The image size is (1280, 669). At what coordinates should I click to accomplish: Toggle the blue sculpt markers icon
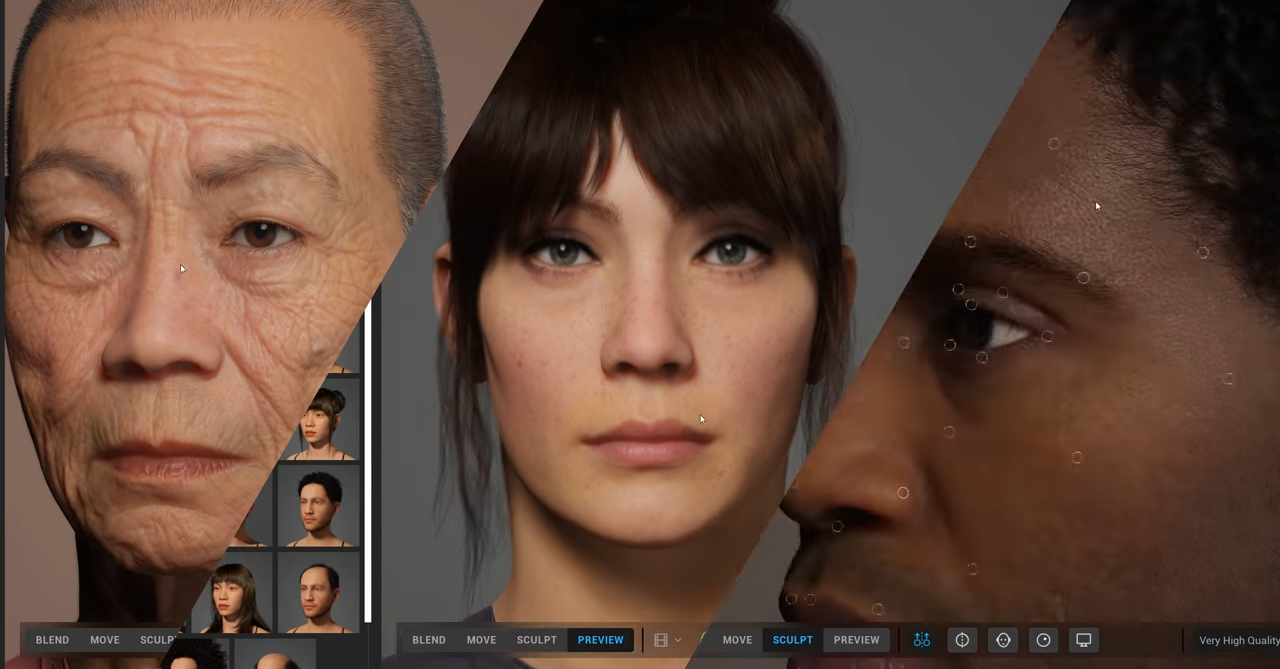tap(922, 640)
